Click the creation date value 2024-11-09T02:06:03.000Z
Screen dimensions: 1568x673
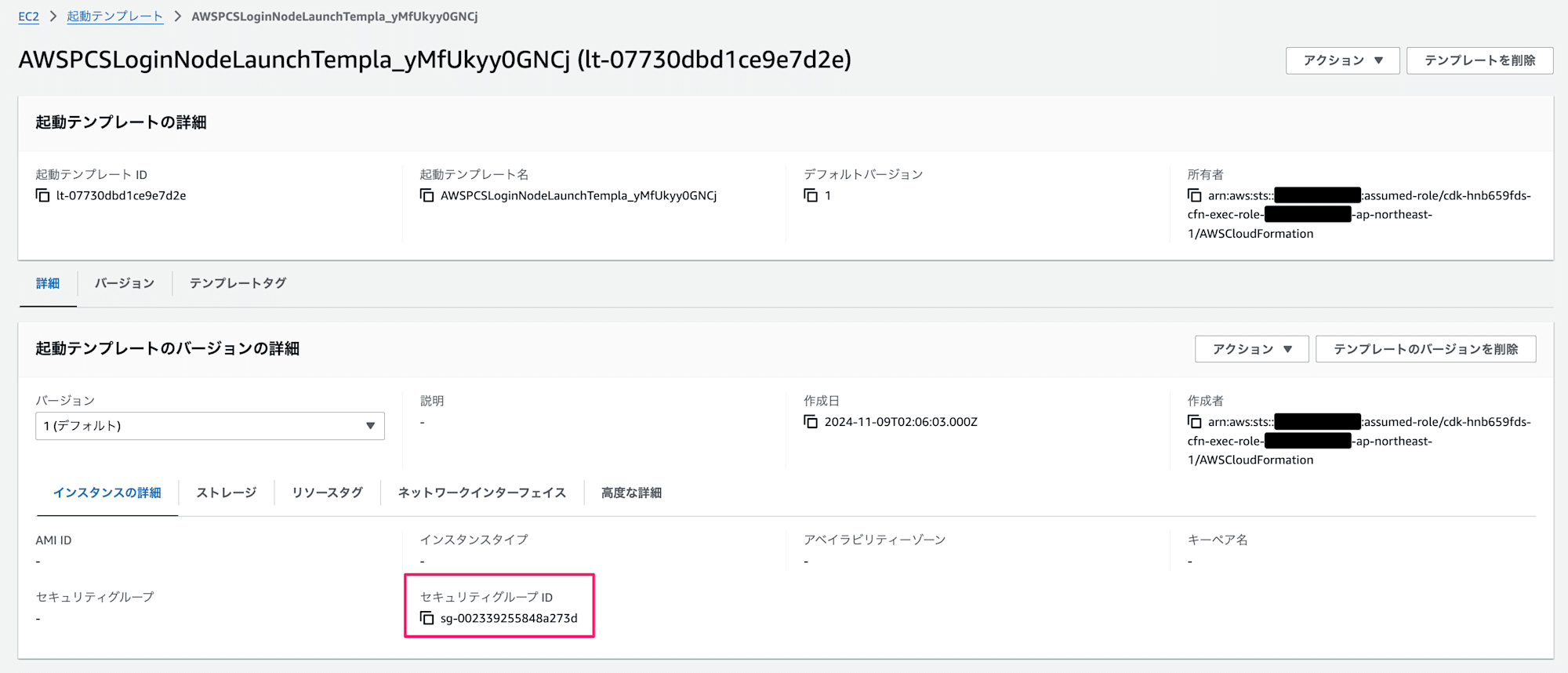(x=901, y=422)
